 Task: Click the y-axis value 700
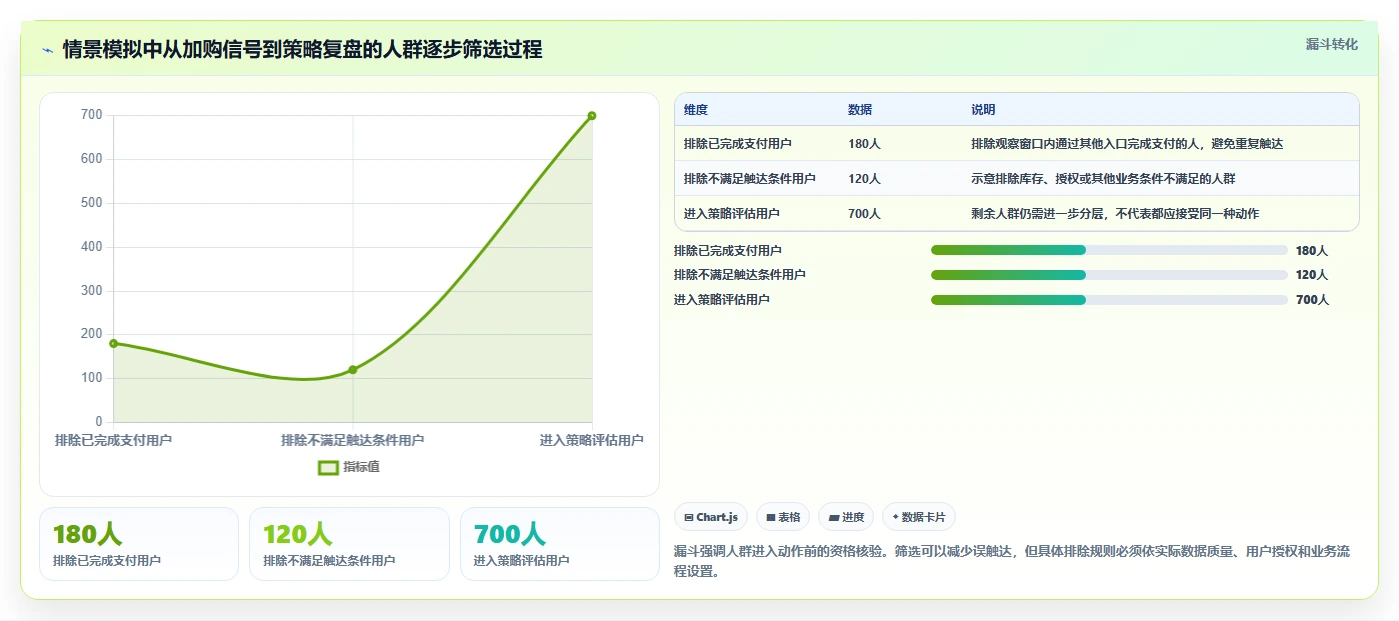pyautogui.click(x=92, y=115)
